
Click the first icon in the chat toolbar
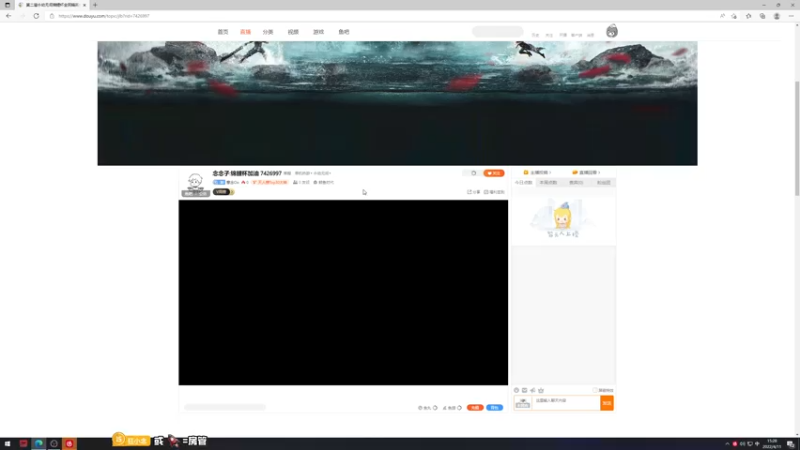pyautogui.click(x=516, y=390)
